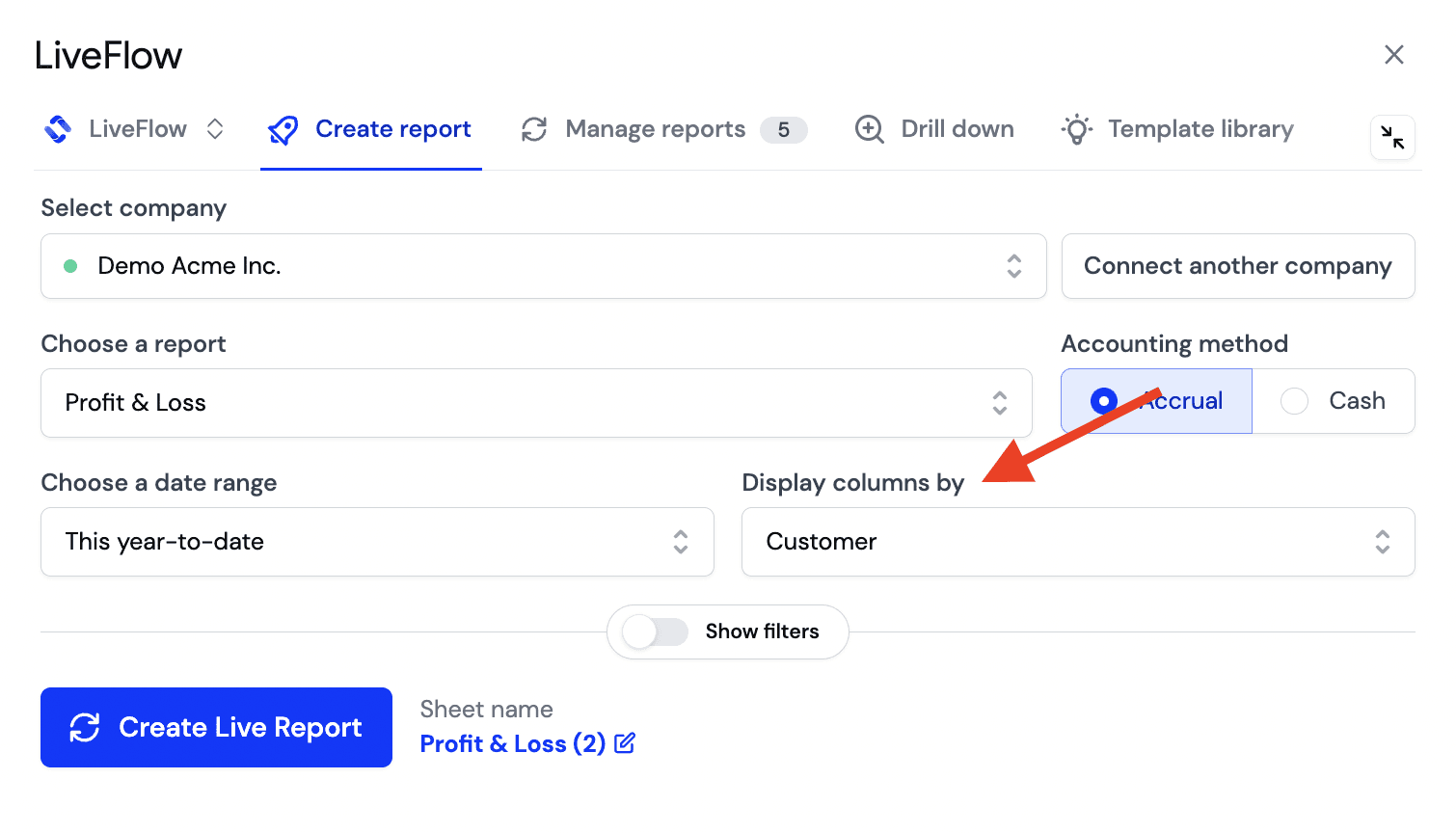Switch to the Manage reports tab
The width and height of the screenshot is (1456, 833).
[656, 128]
